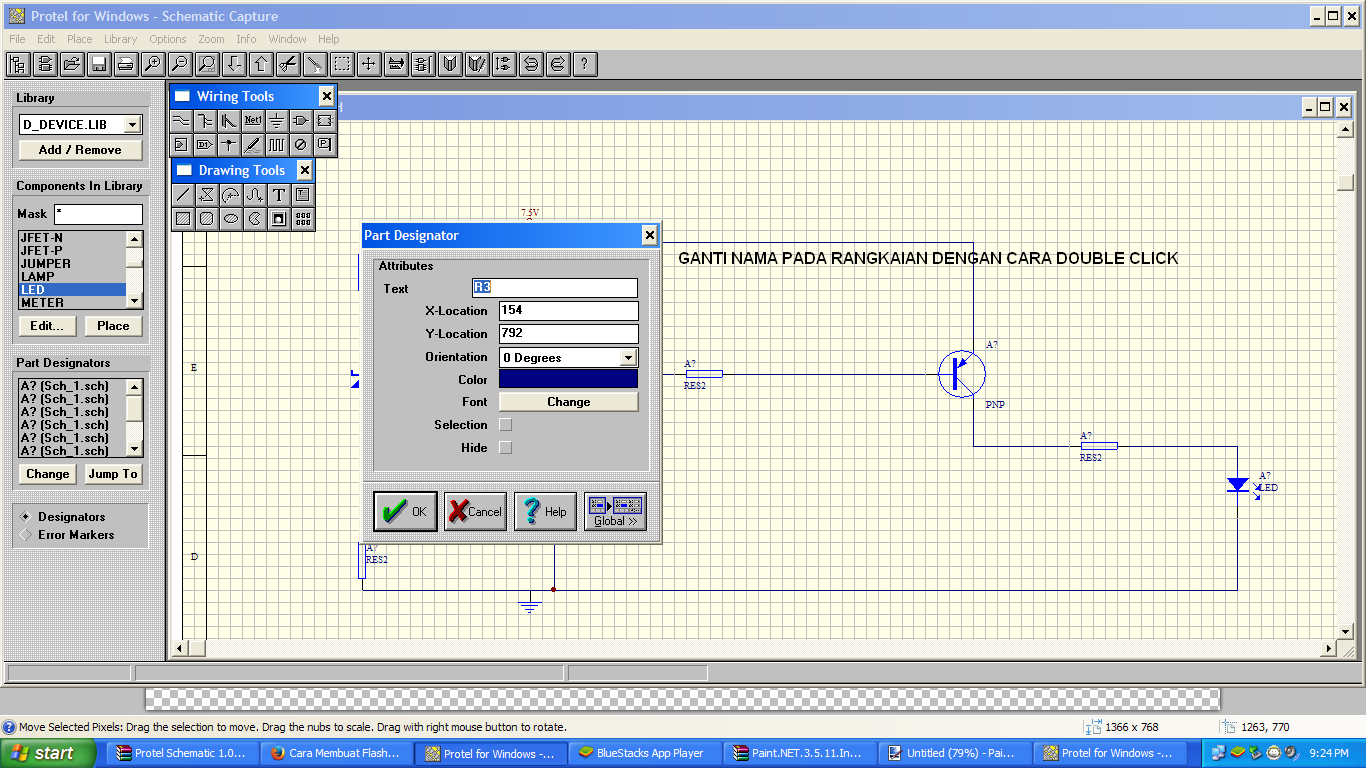Click the Mask input field
The image size is (1366, 768).
click(x=98, y=214)
